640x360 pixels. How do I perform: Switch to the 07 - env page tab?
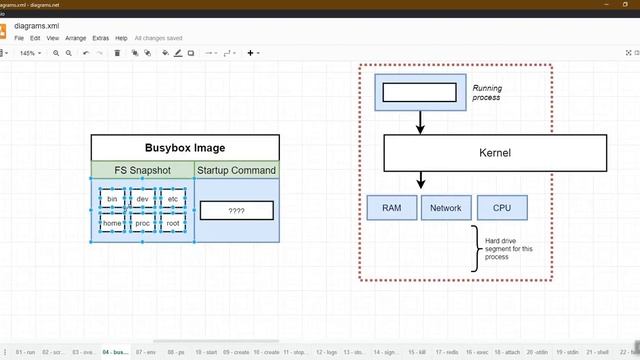pyautogui.click(x=146, y=352)
